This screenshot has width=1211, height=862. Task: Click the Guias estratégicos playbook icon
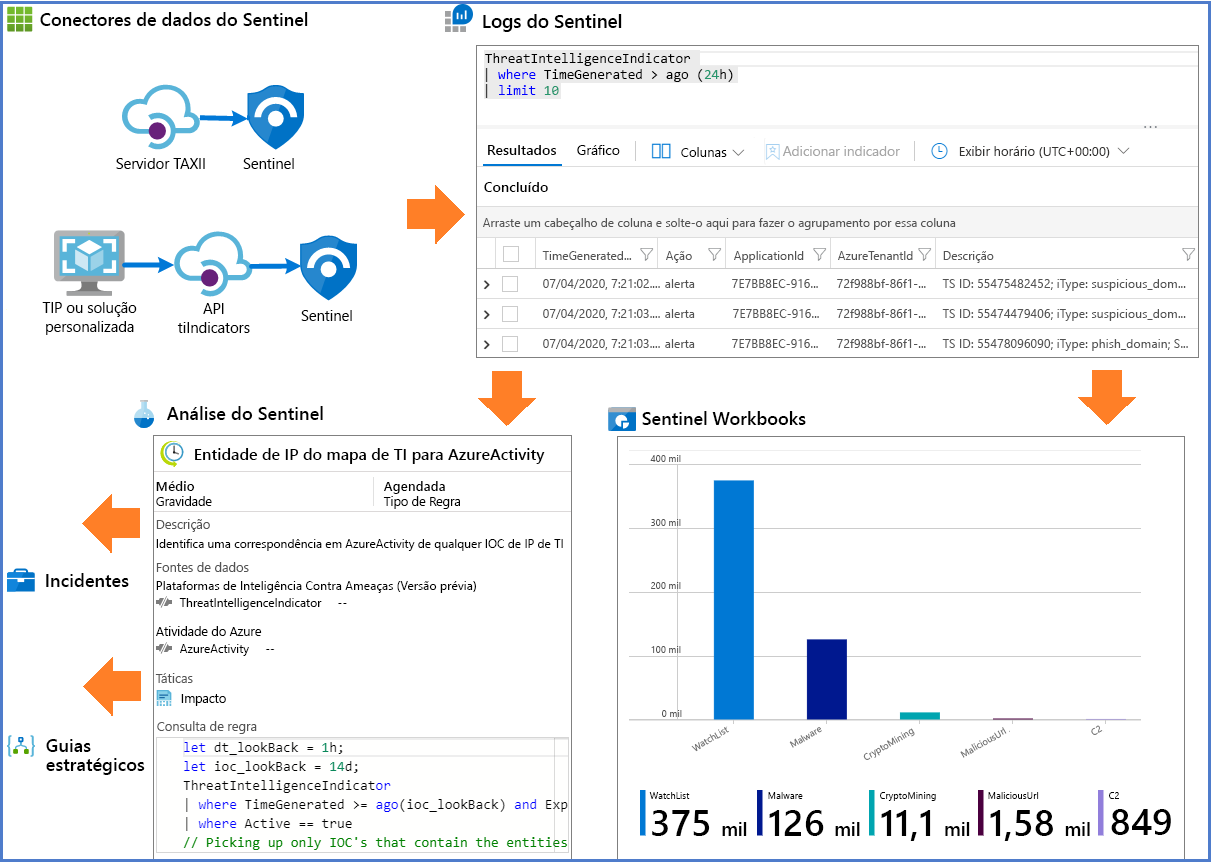(x=21, y=749)
